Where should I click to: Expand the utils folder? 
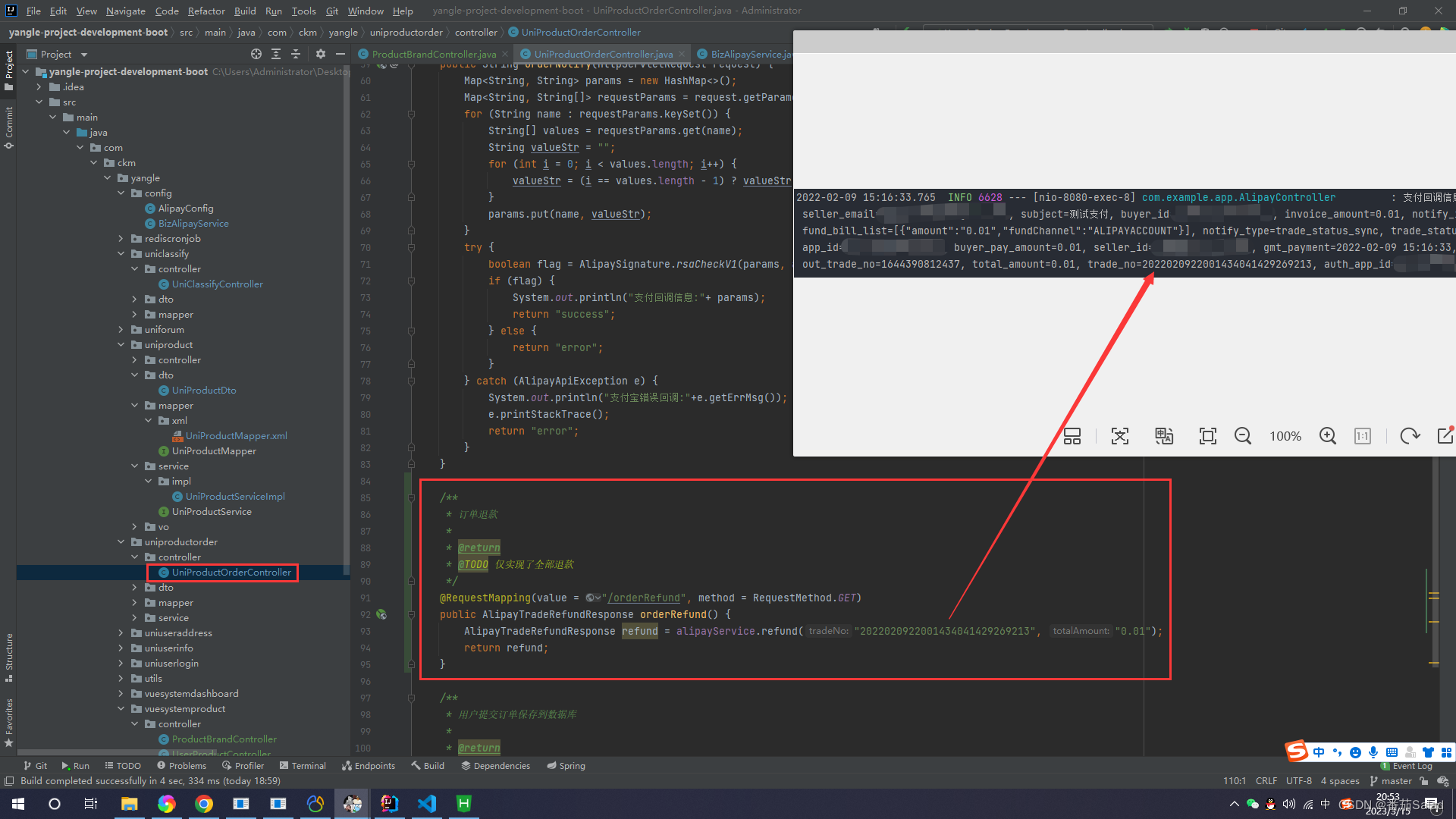coord(121,679)
